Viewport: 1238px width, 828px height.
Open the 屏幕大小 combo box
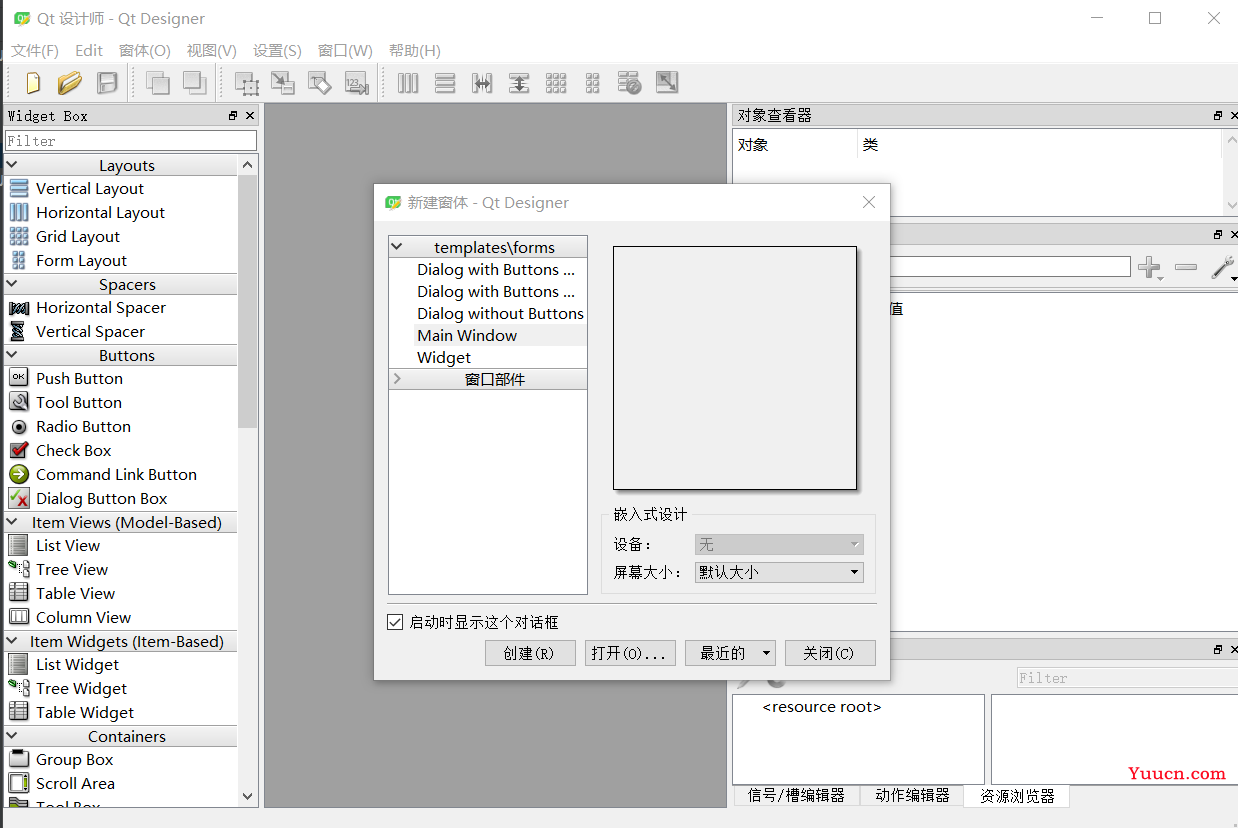click(x=779, y=572)
